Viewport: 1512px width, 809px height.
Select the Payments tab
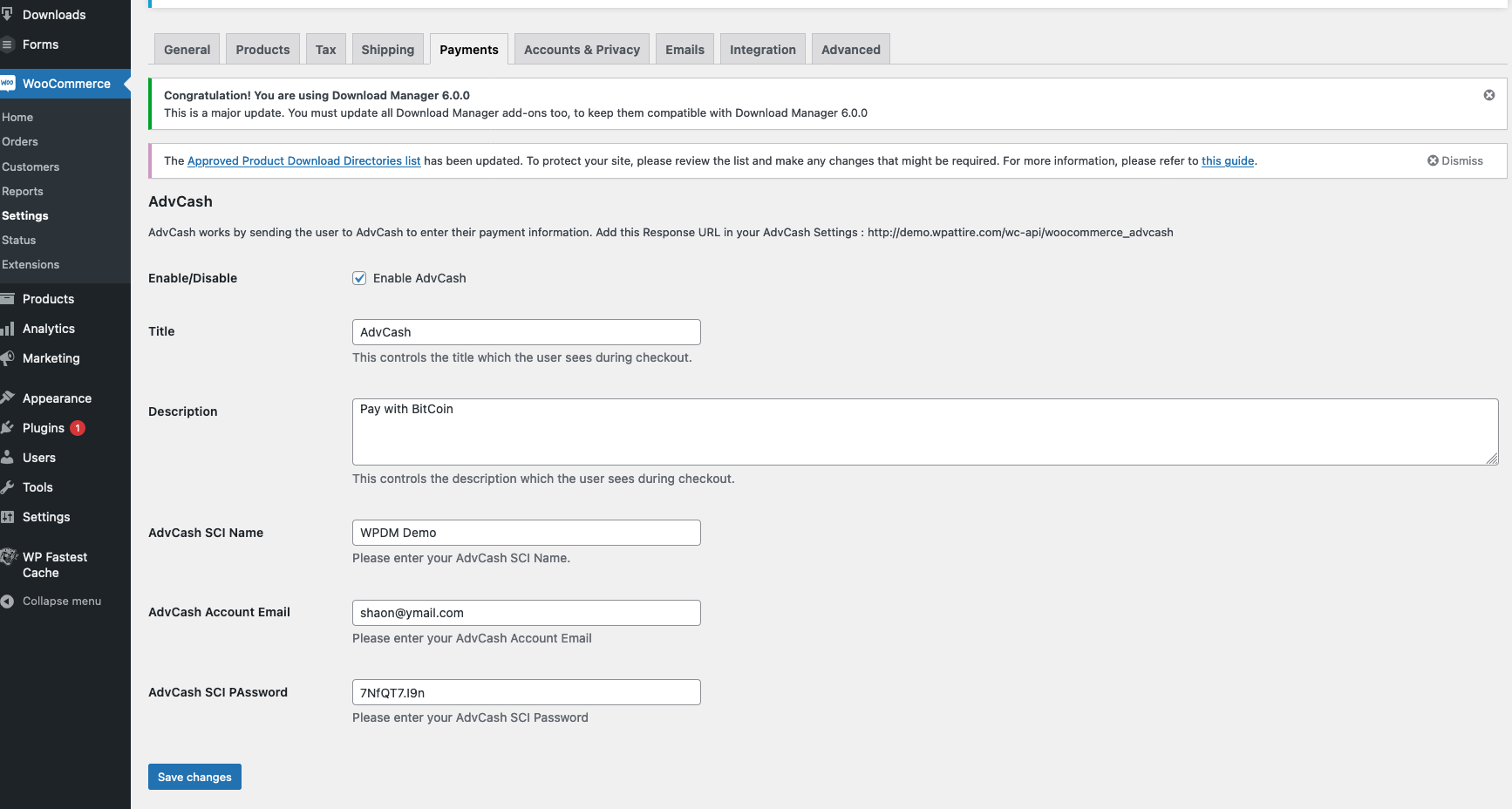click(x=469, y=50)
